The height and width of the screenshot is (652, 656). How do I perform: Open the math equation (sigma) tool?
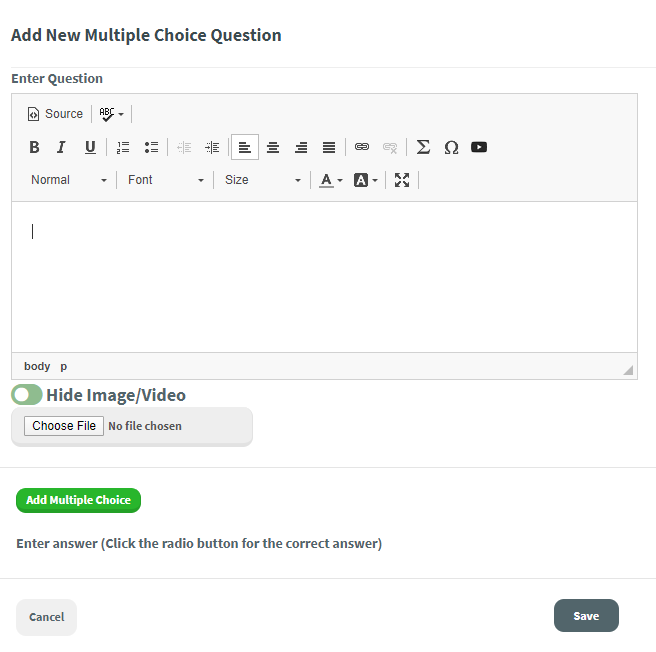coord(423,147)
